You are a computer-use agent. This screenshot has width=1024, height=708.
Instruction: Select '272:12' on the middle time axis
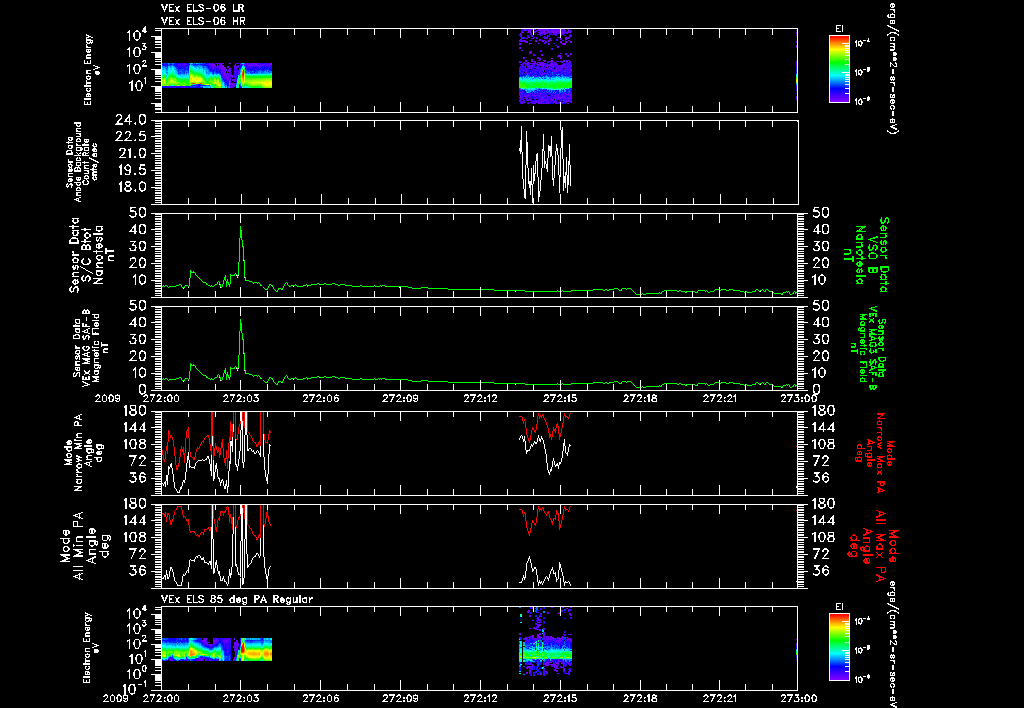[x=481, y=398]
